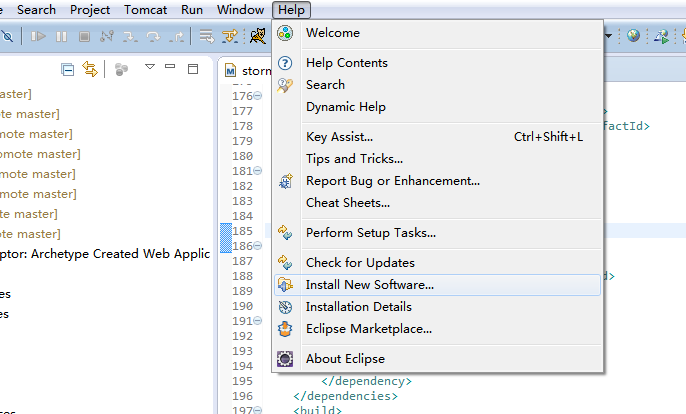Choose Eclipse Marketplace... entry
The image size is (686, 414).
[x=438, y=329]
